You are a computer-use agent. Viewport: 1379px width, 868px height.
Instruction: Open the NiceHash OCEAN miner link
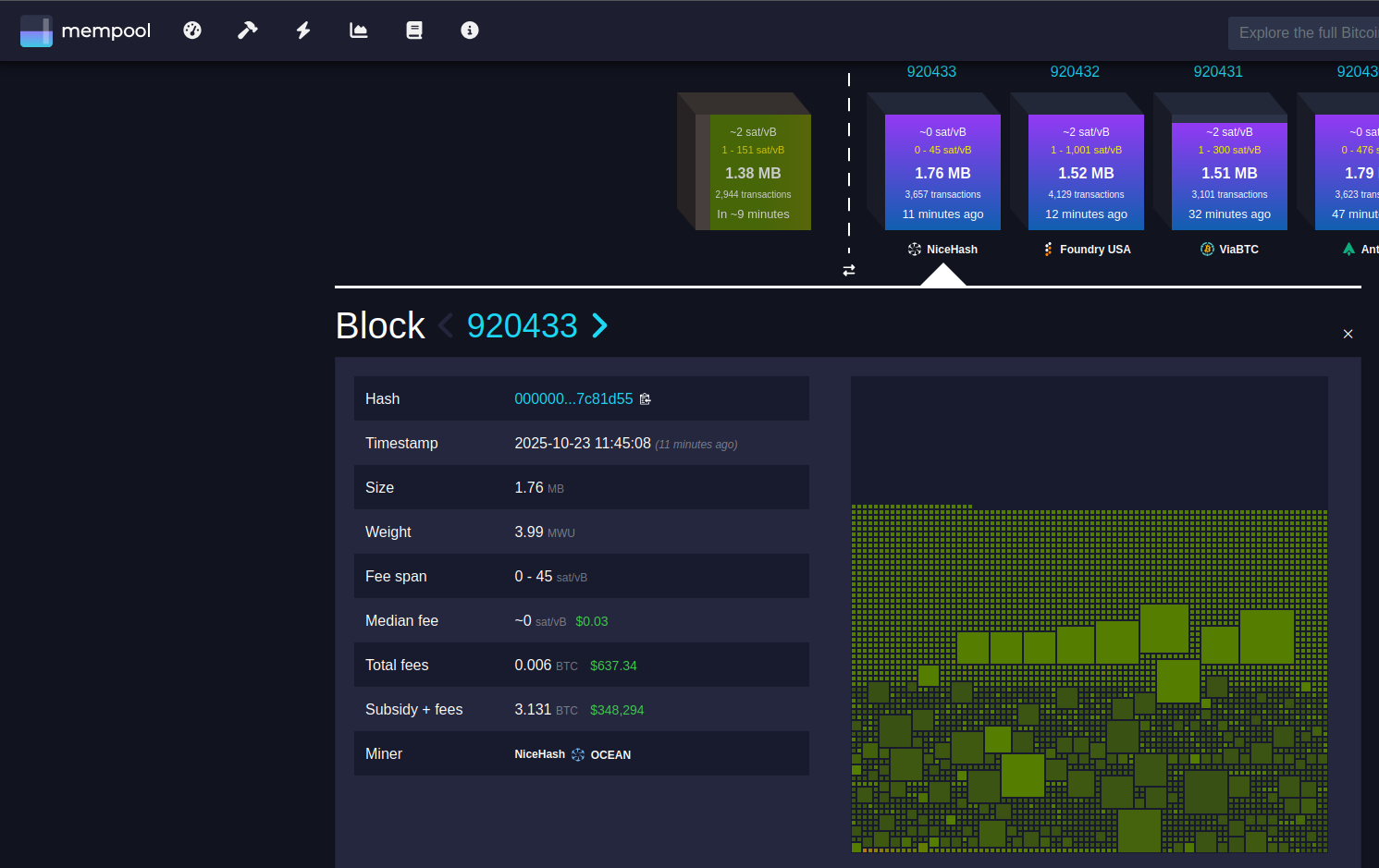click(x=573, y=754)
